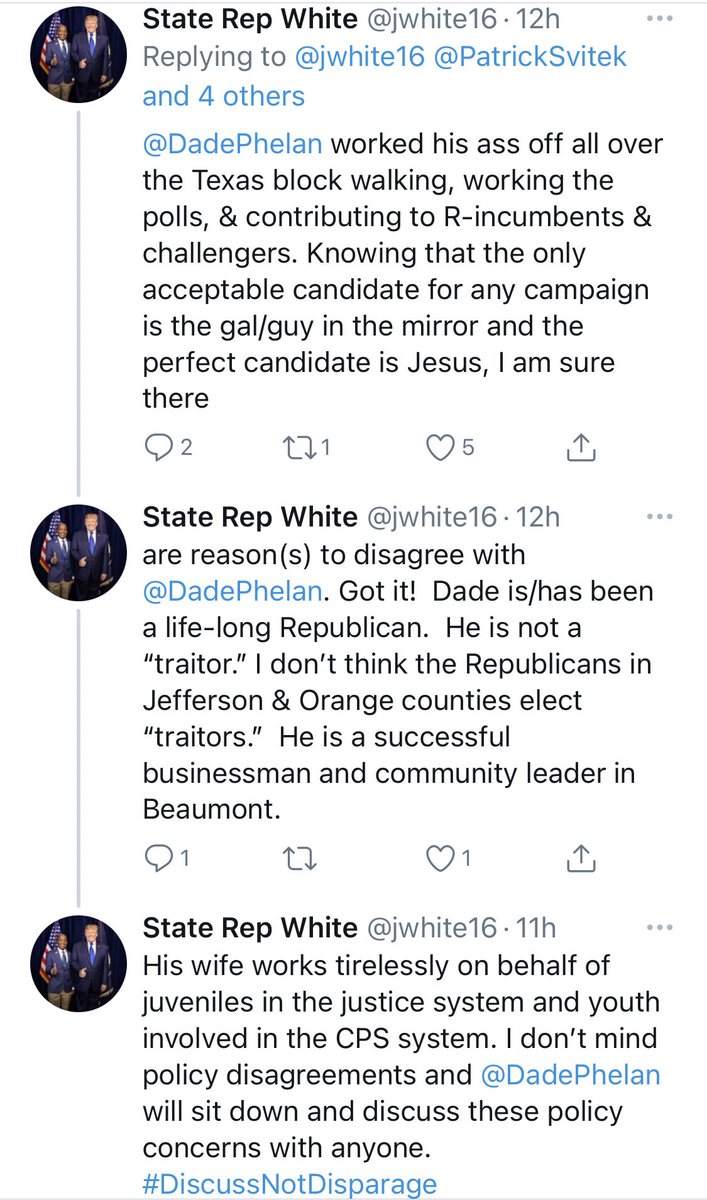
Task: Tap the #DiscussNotDisparage hashtag
Action: click(x=290, y=1185)
